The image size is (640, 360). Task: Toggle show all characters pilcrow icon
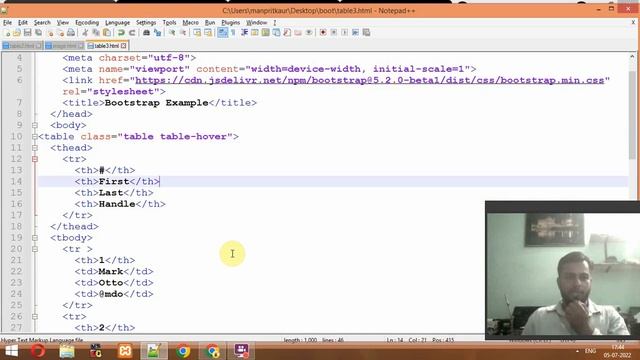[x=233, y=33]
